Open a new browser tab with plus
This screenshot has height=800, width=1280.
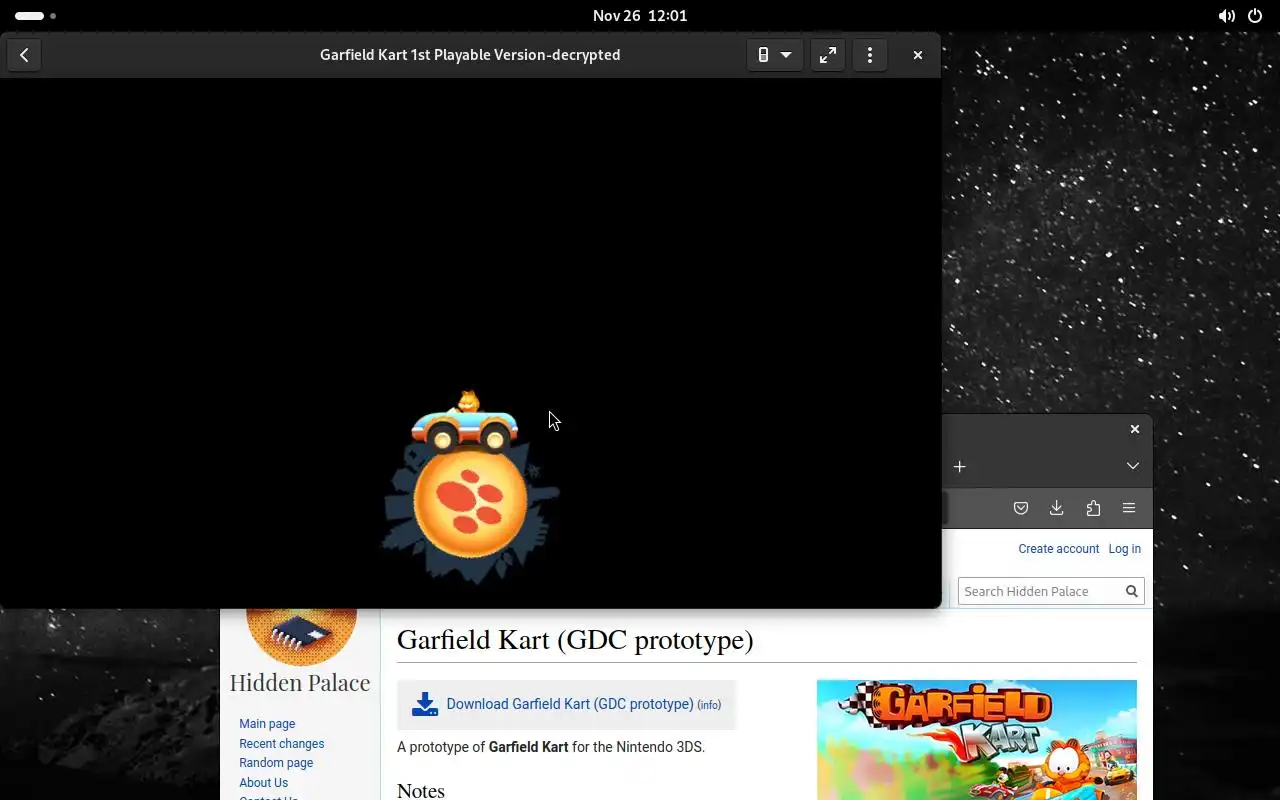point(959,466)
